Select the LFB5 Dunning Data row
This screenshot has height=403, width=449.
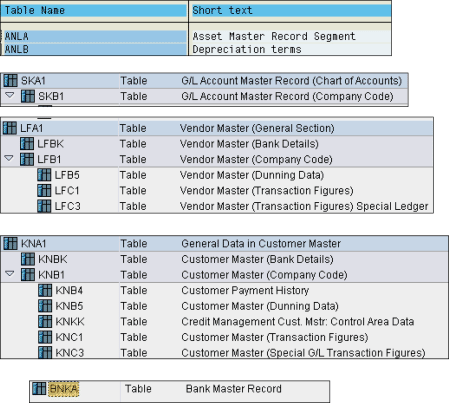pos(217,175)
